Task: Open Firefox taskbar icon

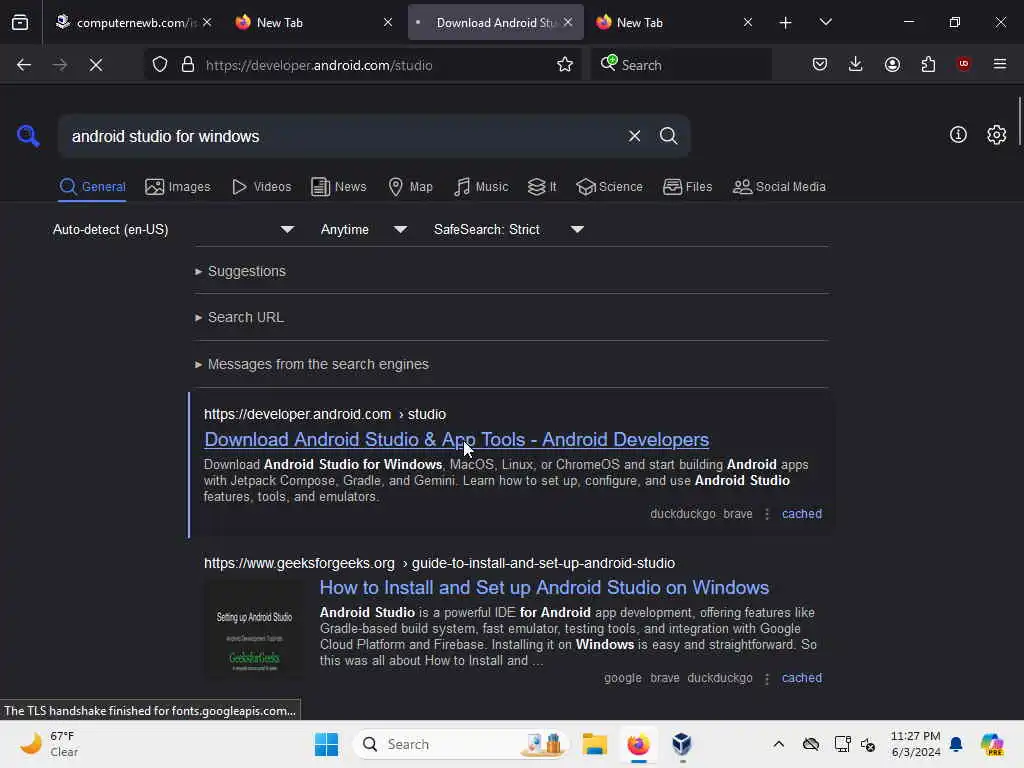Action: tap(638, 744)
